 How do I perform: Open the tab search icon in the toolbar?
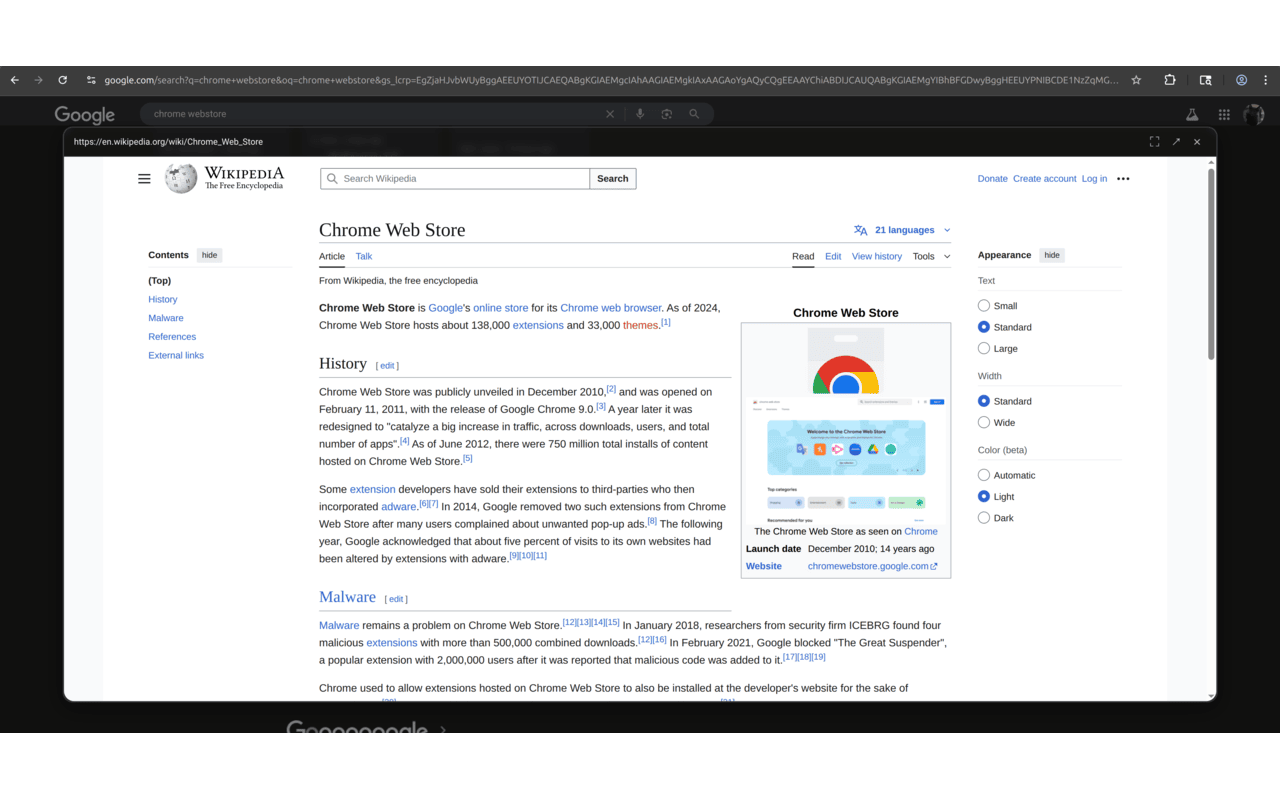(1206, 80)
